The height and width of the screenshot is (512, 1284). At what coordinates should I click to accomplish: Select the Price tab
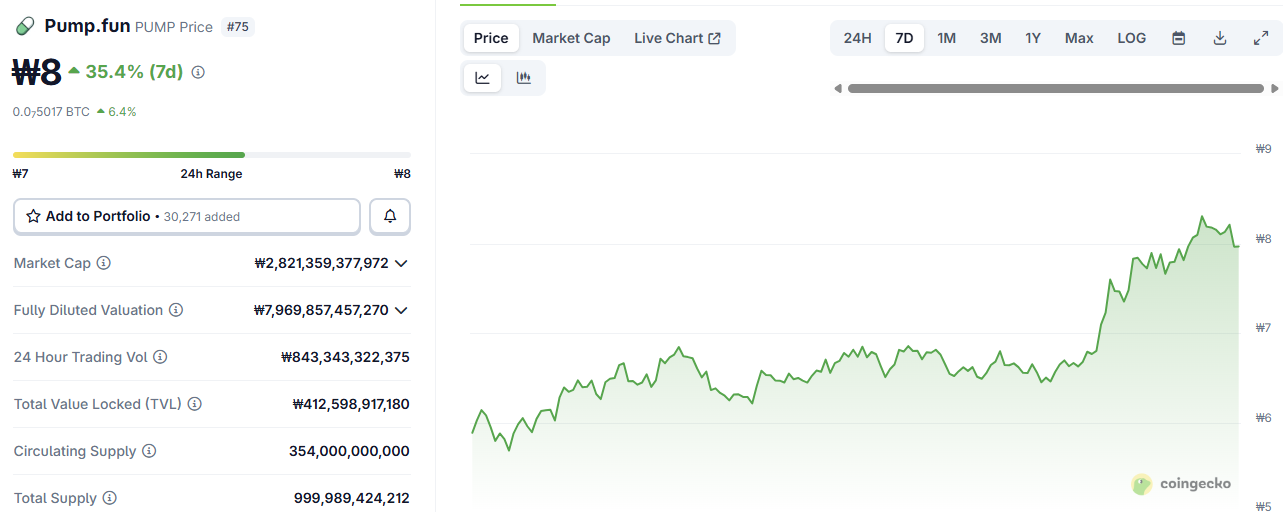(x=491, y=38)
